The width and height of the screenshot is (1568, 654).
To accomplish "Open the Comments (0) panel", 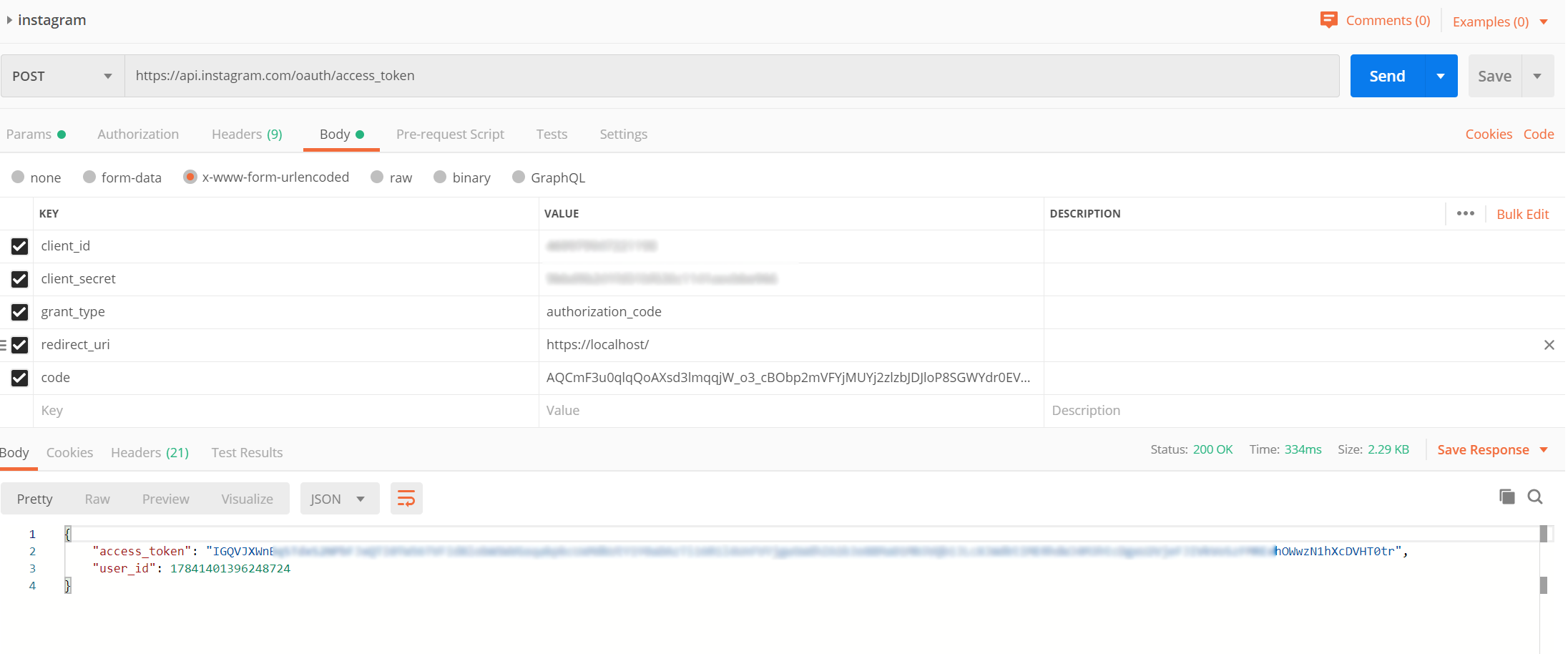I will pos(1388,21).
